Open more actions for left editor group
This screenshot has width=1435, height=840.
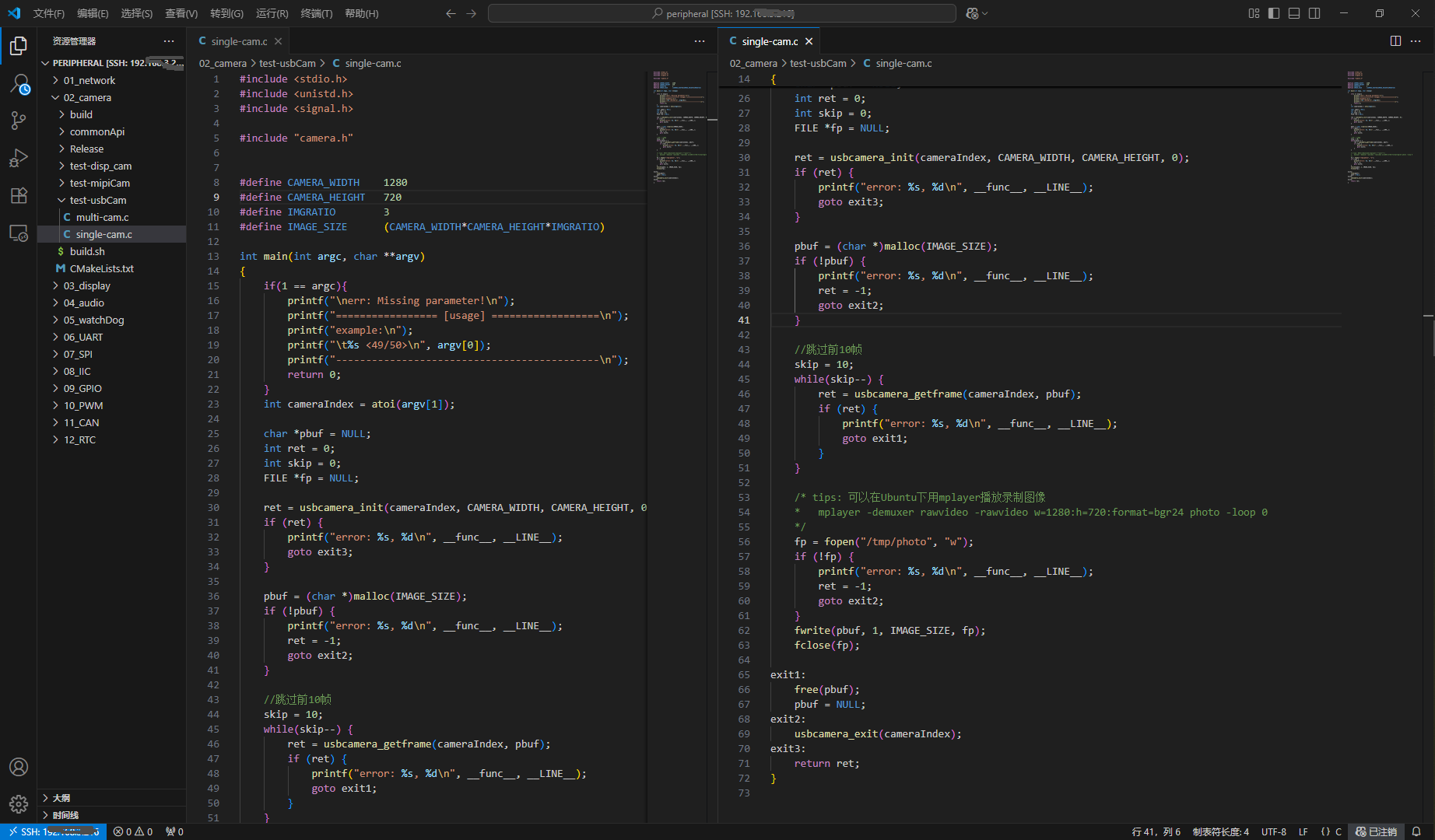pos(700,41)
